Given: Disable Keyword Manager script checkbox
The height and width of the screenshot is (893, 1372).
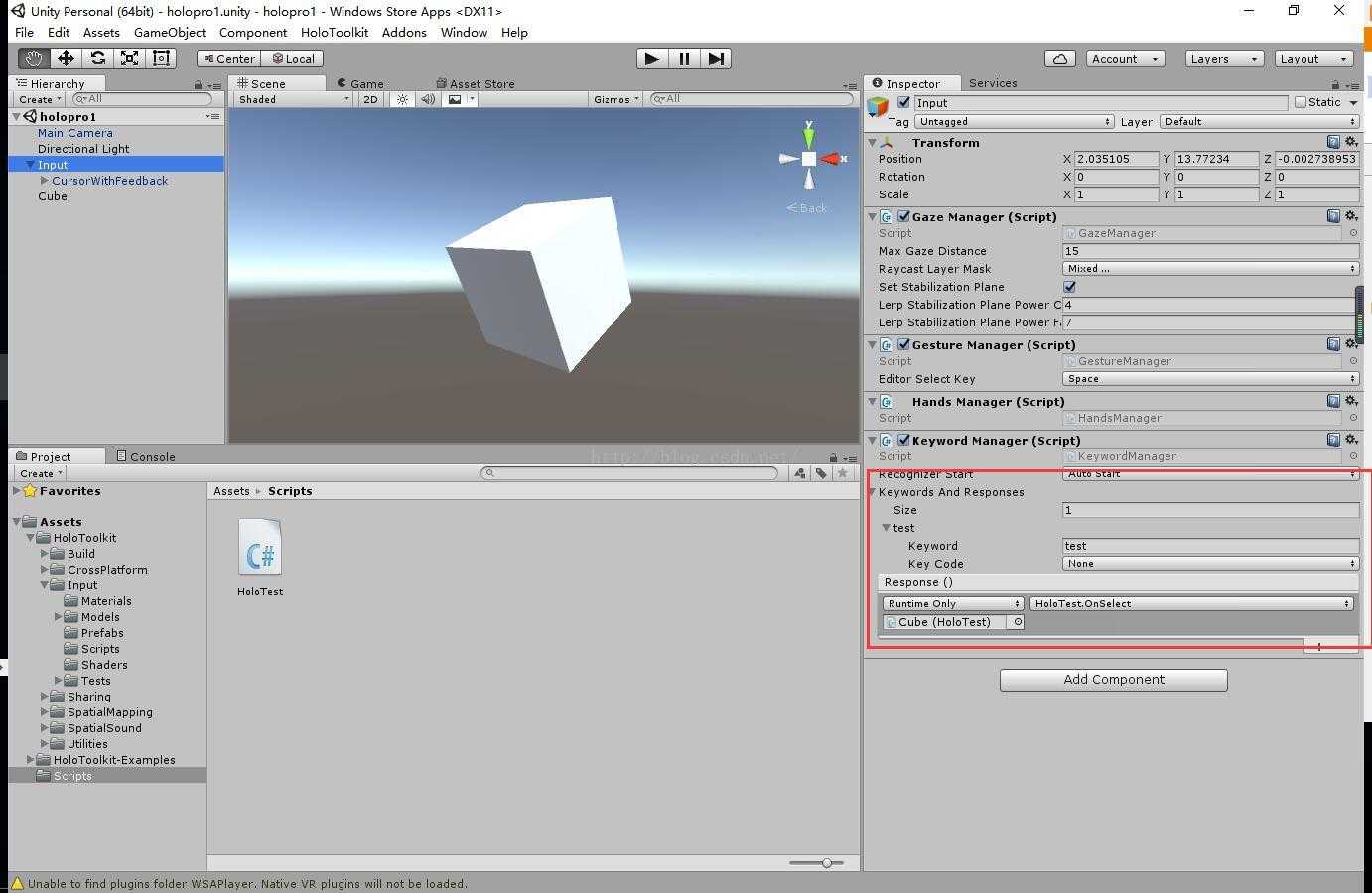Looking at the screenshot, I should pyautogui.click(x=903, y=440).
